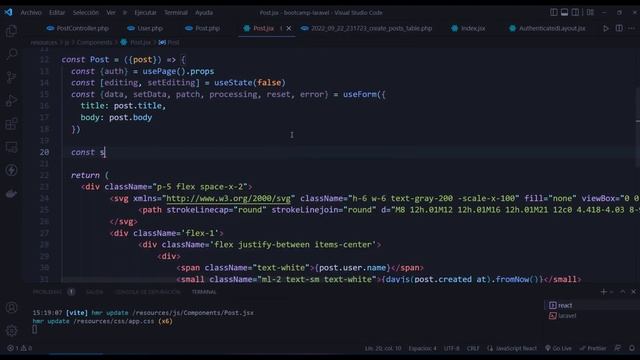Click the Components breadcrumb segment

[94, 42]
